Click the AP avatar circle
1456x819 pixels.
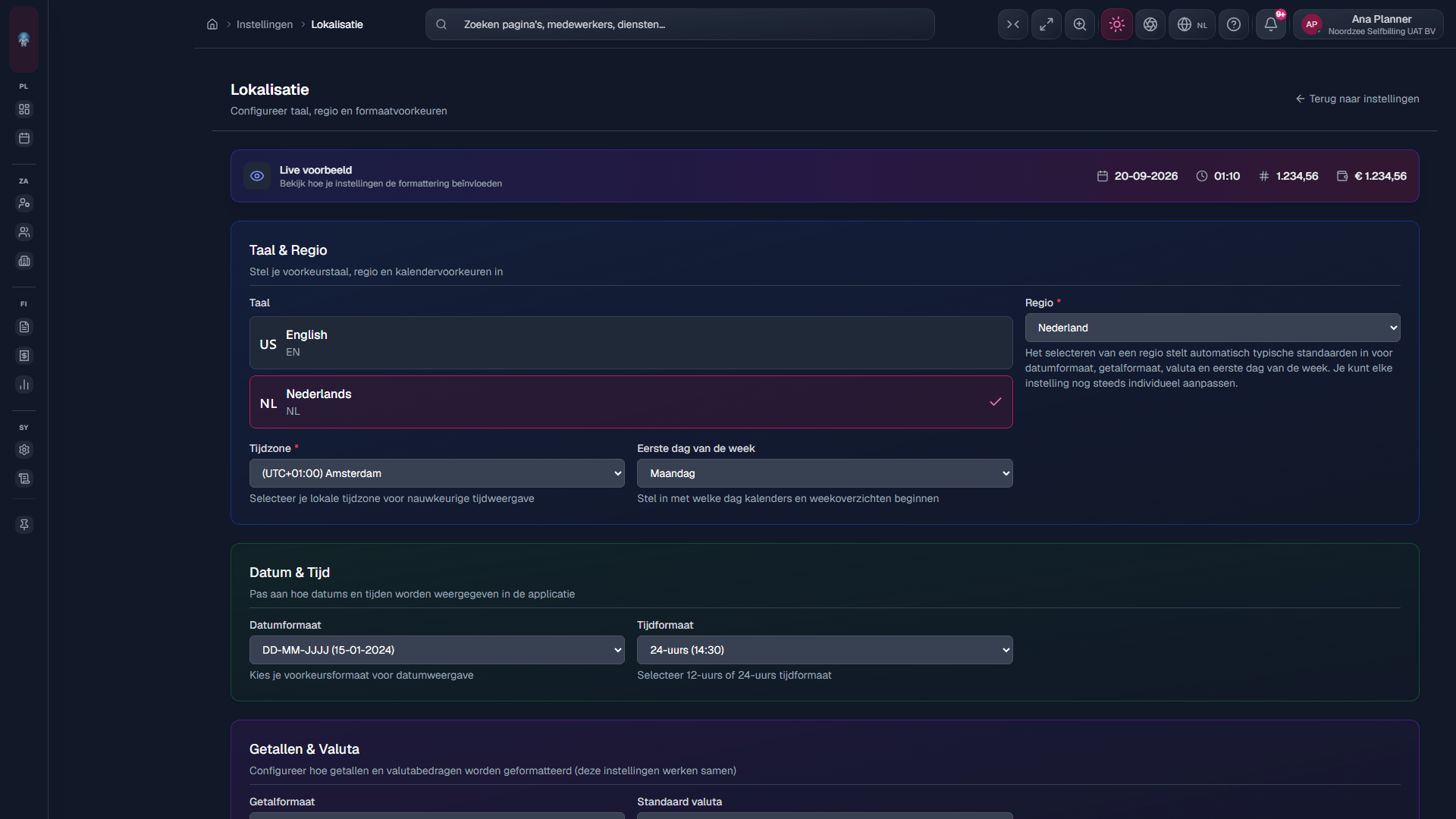(1312, 24)
